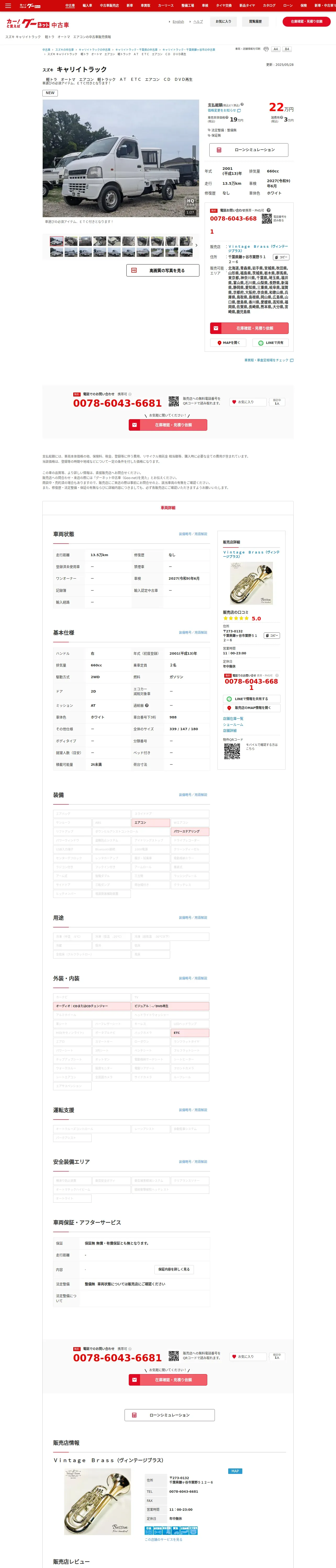Open ヘルプ help link
The height and width of the screenshot is (1568, 336).
(198, 21)
